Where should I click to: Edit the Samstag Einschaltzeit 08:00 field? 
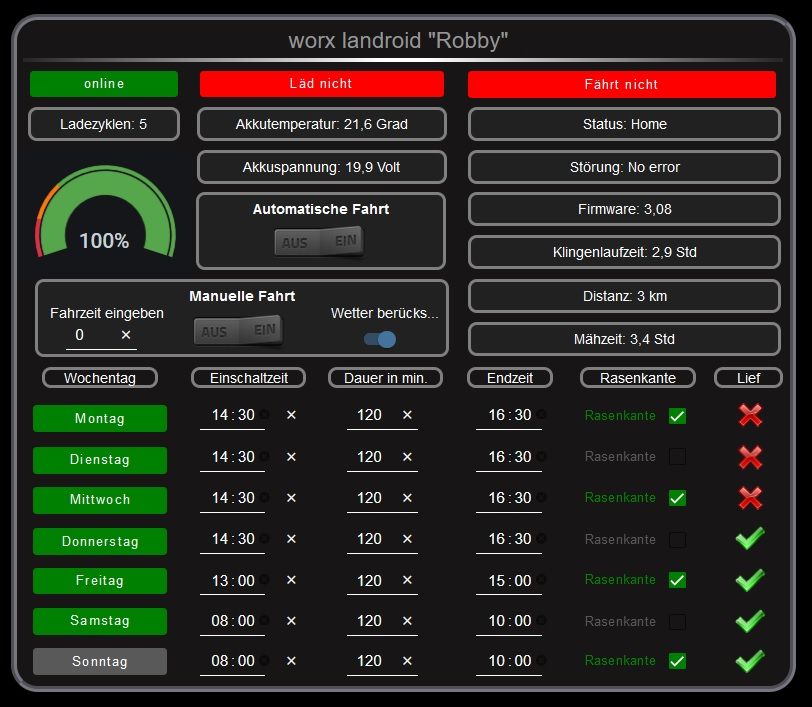233,621
